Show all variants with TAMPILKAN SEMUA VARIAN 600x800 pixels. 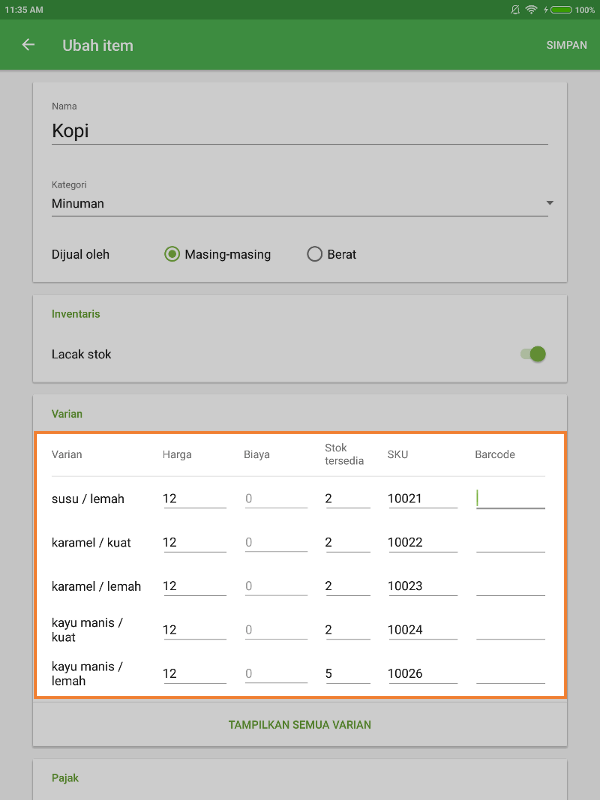[x=300, y=725]
